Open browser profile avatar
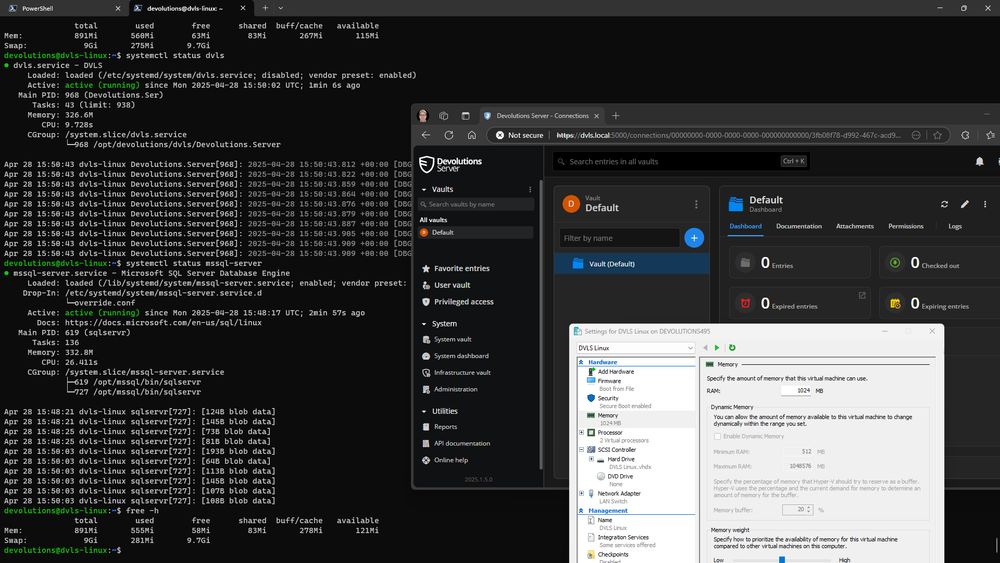This screenshot has height=563, width=1000. coord(422,115)
